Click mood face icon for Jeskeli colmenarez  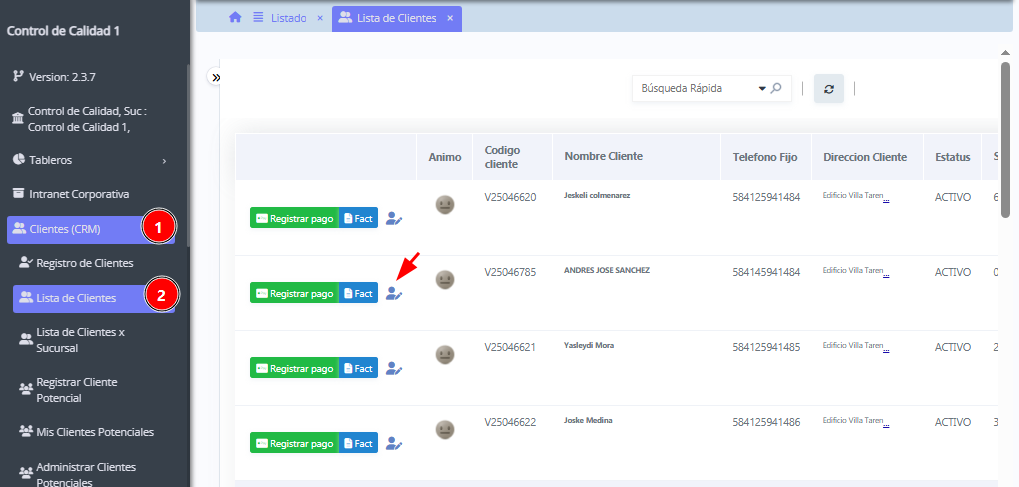point(445,205)
